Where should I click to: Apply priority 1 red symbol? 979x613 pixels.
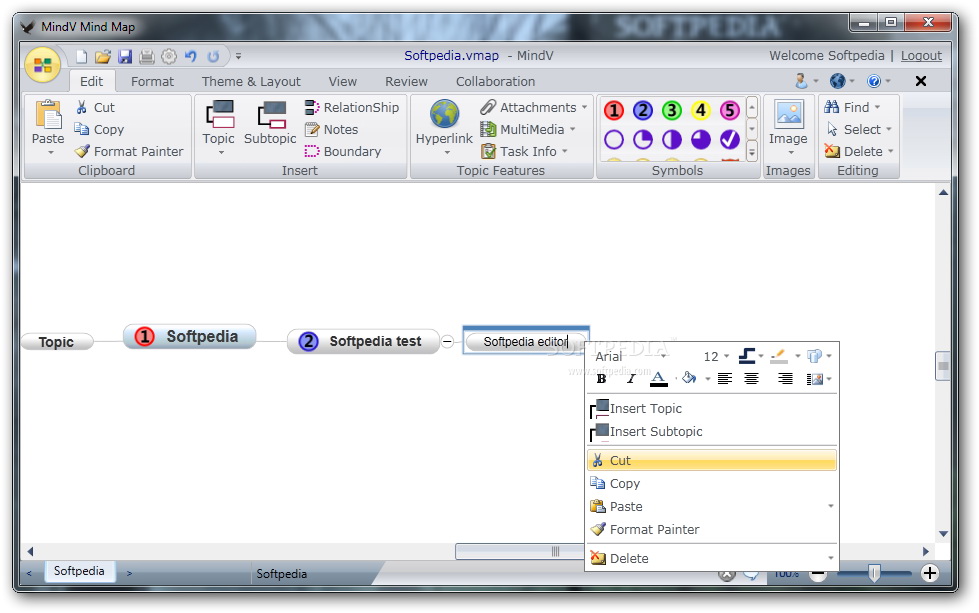point(614,110)
